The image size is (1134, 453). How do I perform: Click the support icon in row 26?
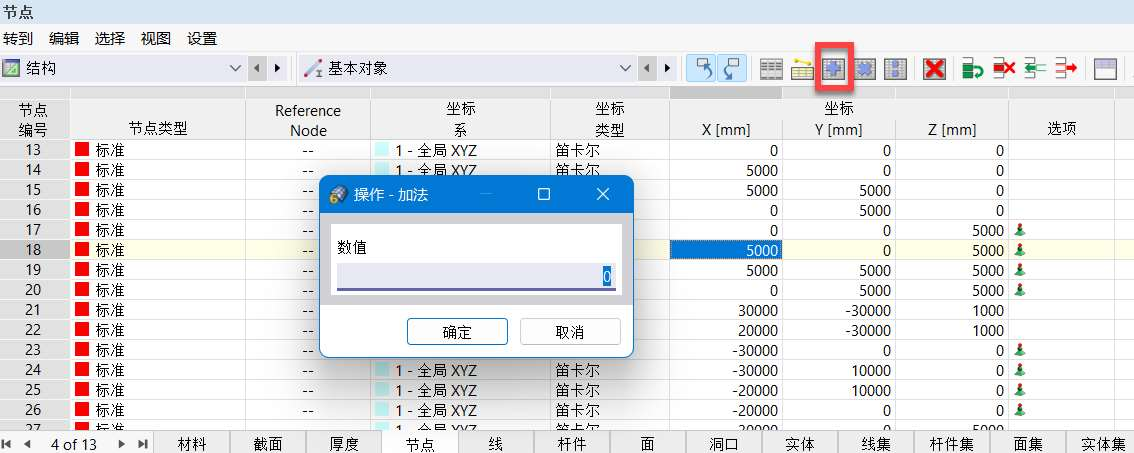pyautogui.click(x=1020, y=410)
